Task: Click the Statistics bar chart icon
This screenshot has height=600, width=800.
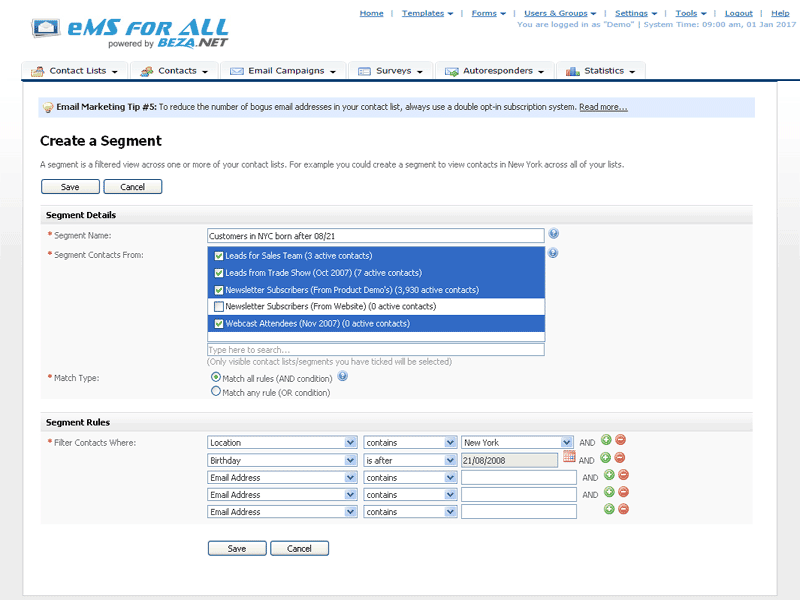Action: pyautogui.click(x=572, y=71)
